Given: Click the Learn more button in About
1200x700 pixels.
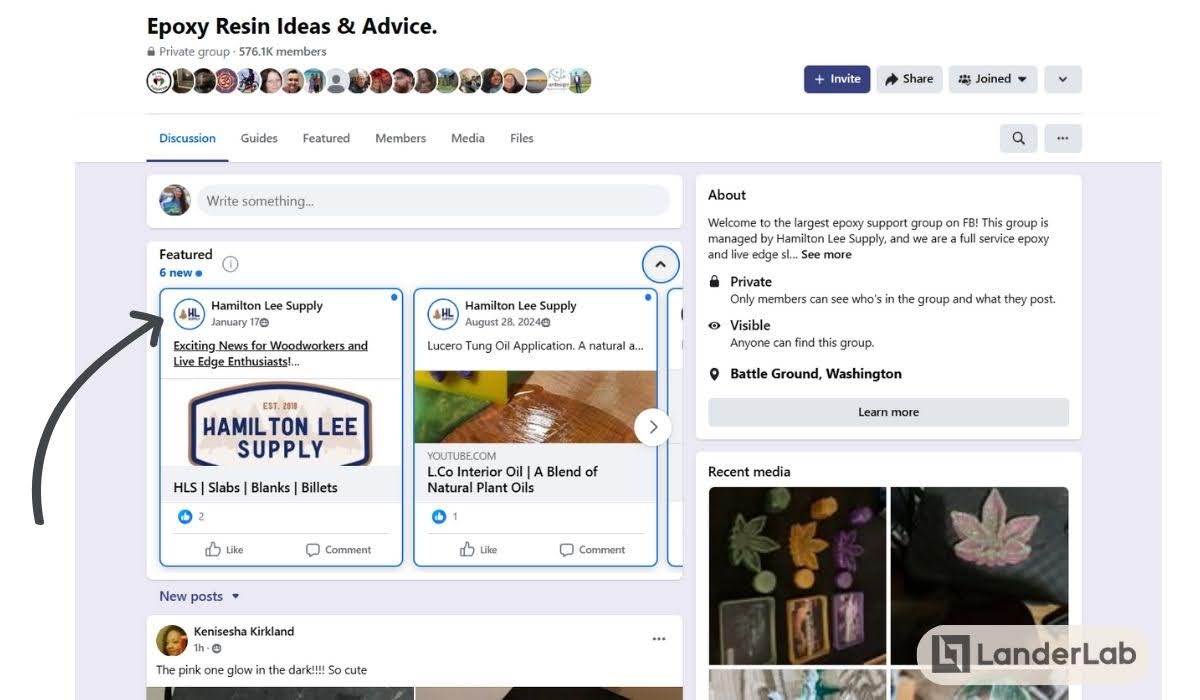Looking at the screenshot, I should (888, 412).
